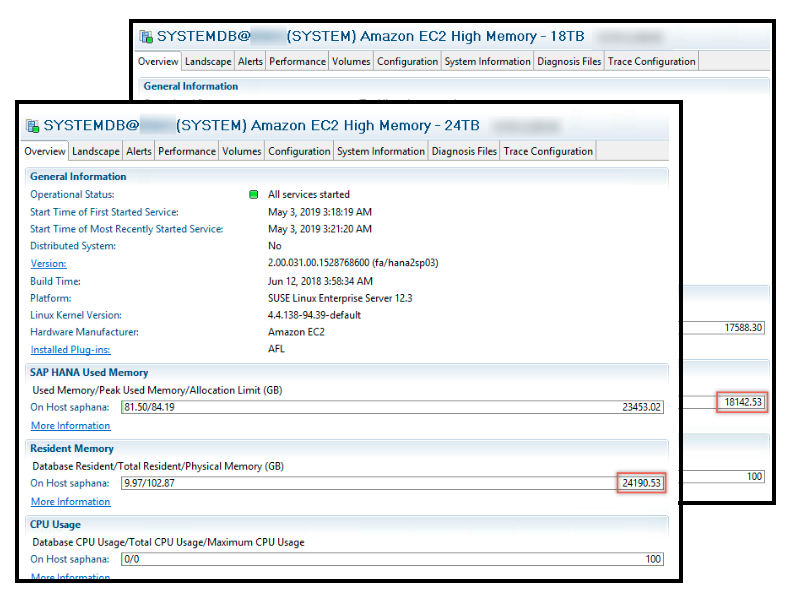Open the Installed Plug-ins link
Screen dimensions: 785x594
pyautogui.click(x=70, y=350)
